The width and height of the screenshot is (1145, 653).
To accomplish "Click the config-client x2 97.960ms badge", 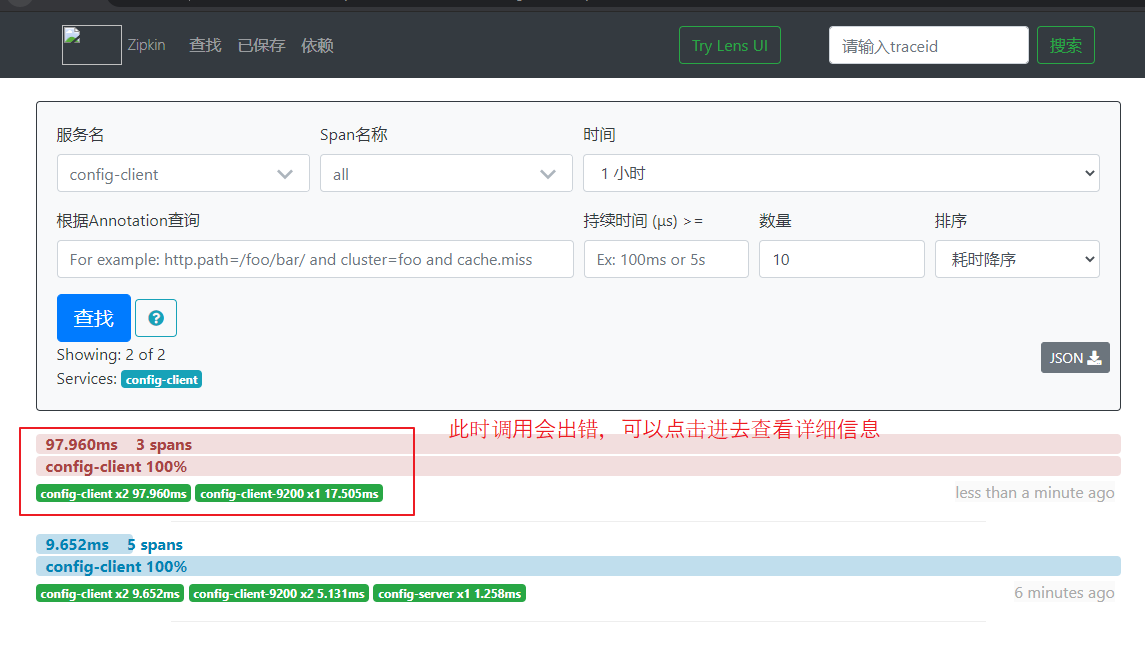I will click(113, 494).
